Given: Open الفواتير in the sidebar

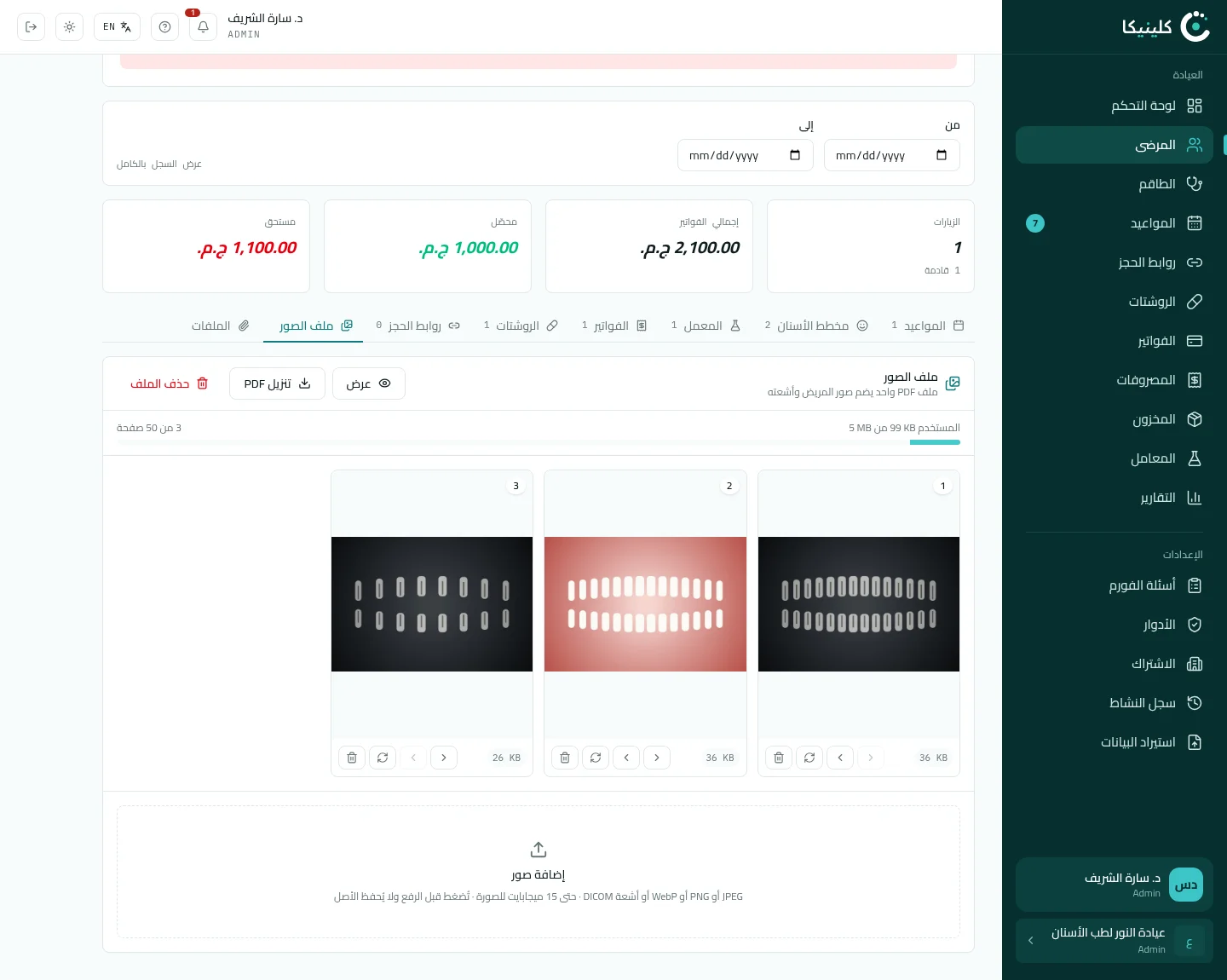Looking at the screenshot, I should pyautogui.click(x=1115, y=341).
